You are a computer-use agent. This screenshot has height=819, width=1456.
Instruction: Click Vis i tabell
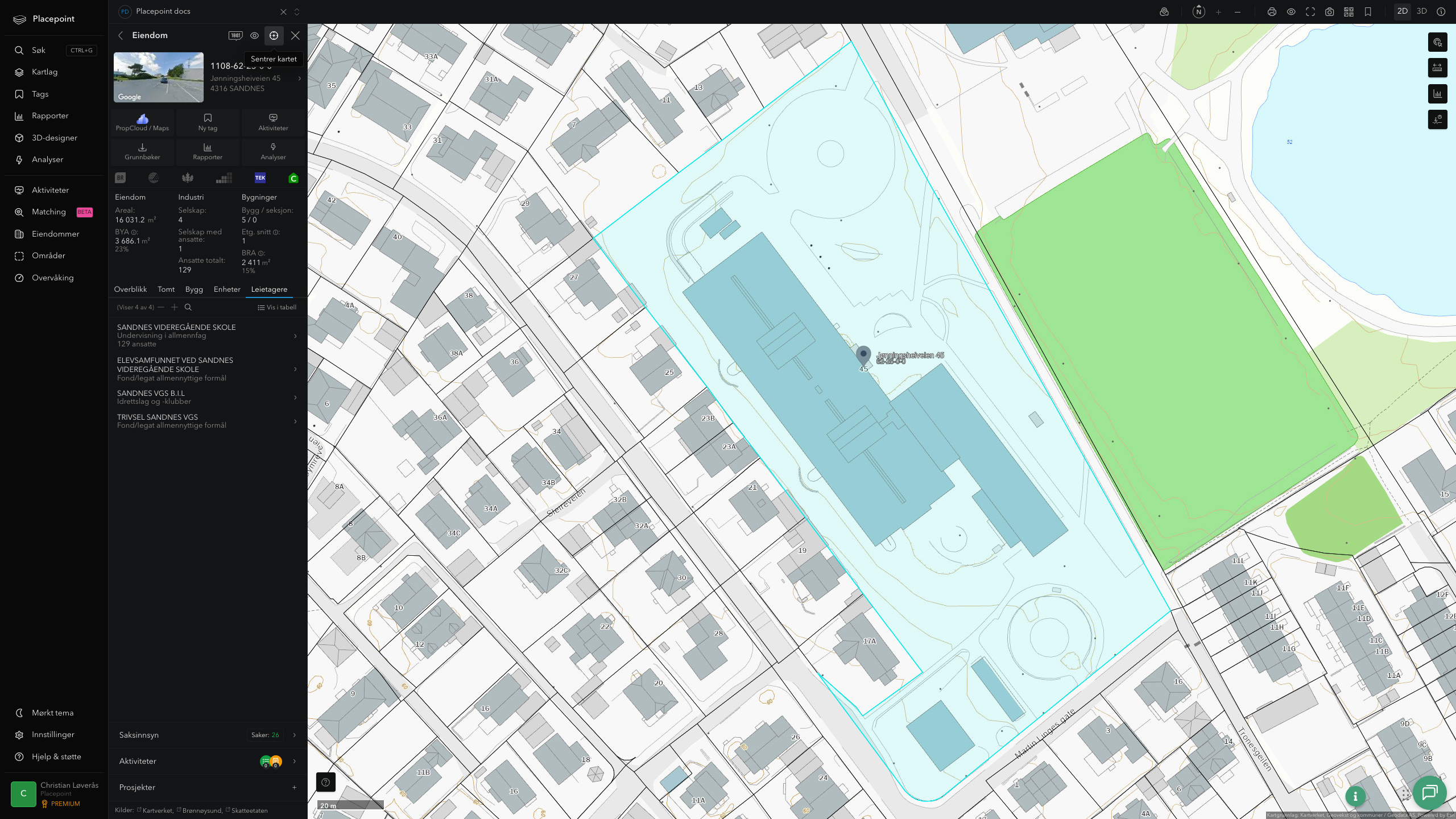click(277, 307)
